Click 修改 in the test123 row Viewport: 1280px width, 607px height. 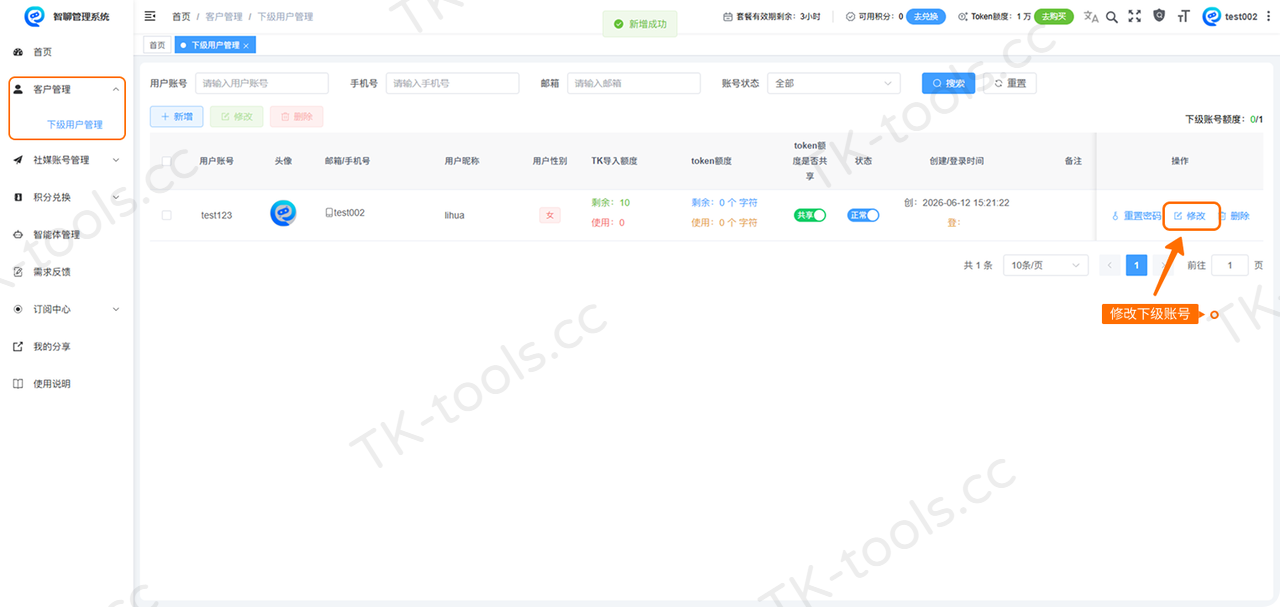[1190, 216]
